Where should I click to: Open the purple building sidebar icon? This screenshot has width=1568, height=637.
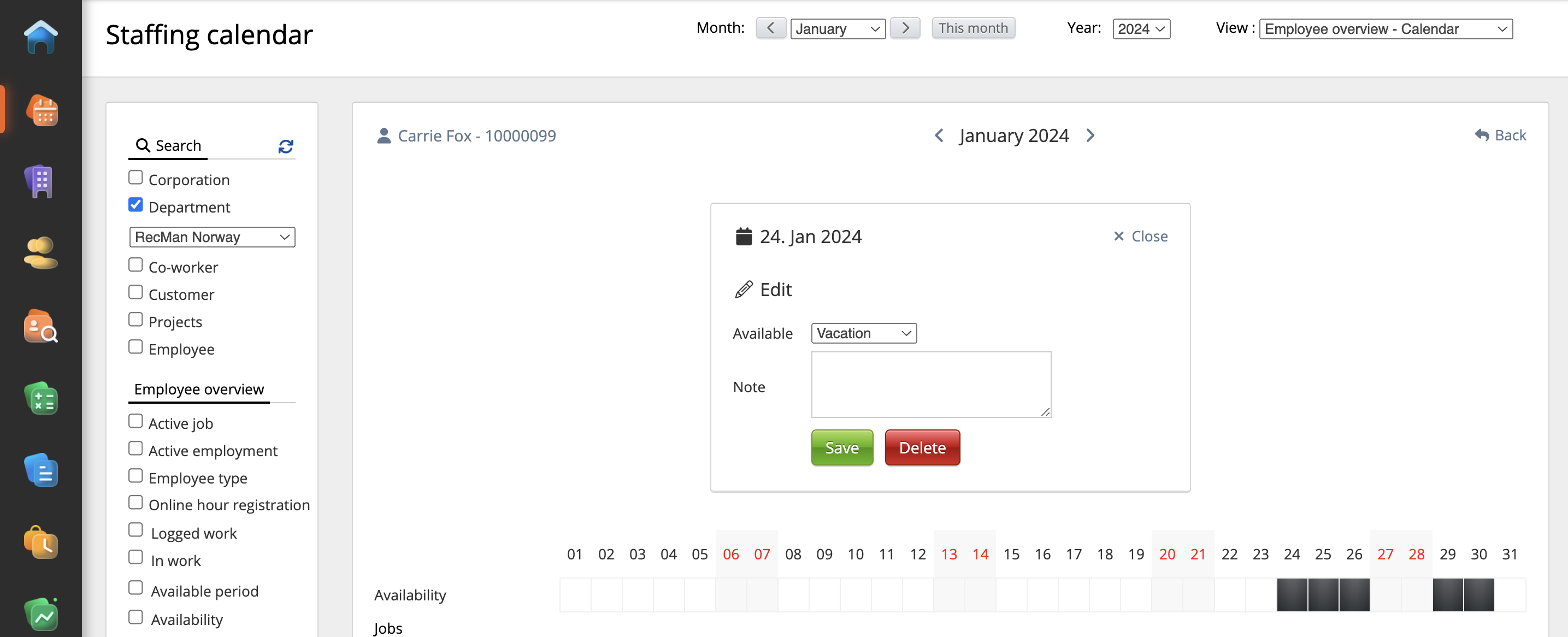click(41, 182)
